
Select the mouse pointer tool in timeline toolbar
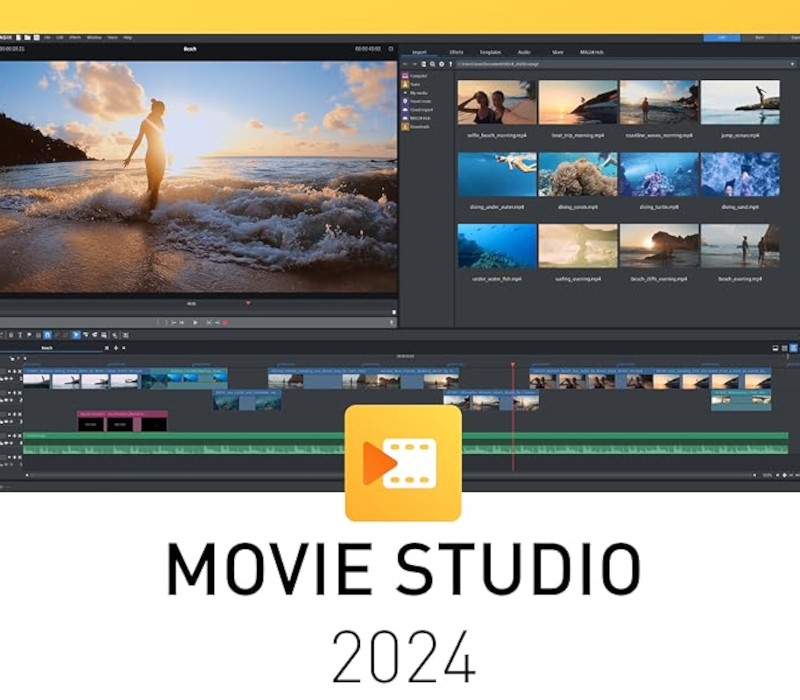click(x=76, y=335)
